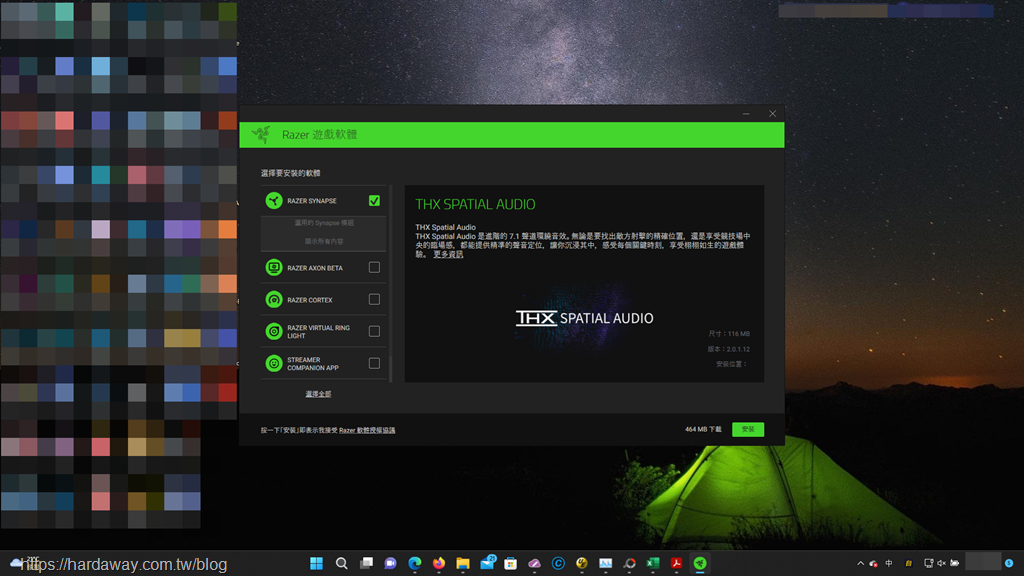This screenshot has width=1024, height=576.
Task: Select the STREAMER COMPANION APP label
Action: click(x=313, y=364)
